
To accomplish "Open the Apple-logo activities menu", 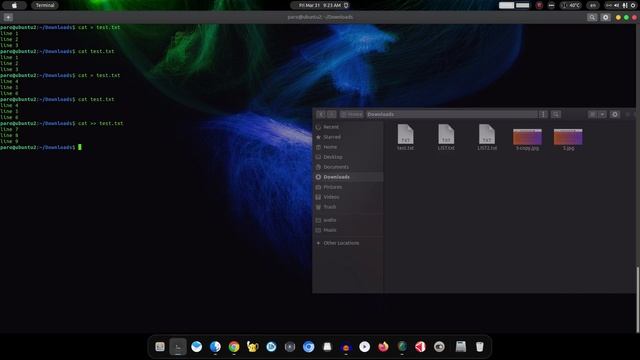I will coord(14,5).
